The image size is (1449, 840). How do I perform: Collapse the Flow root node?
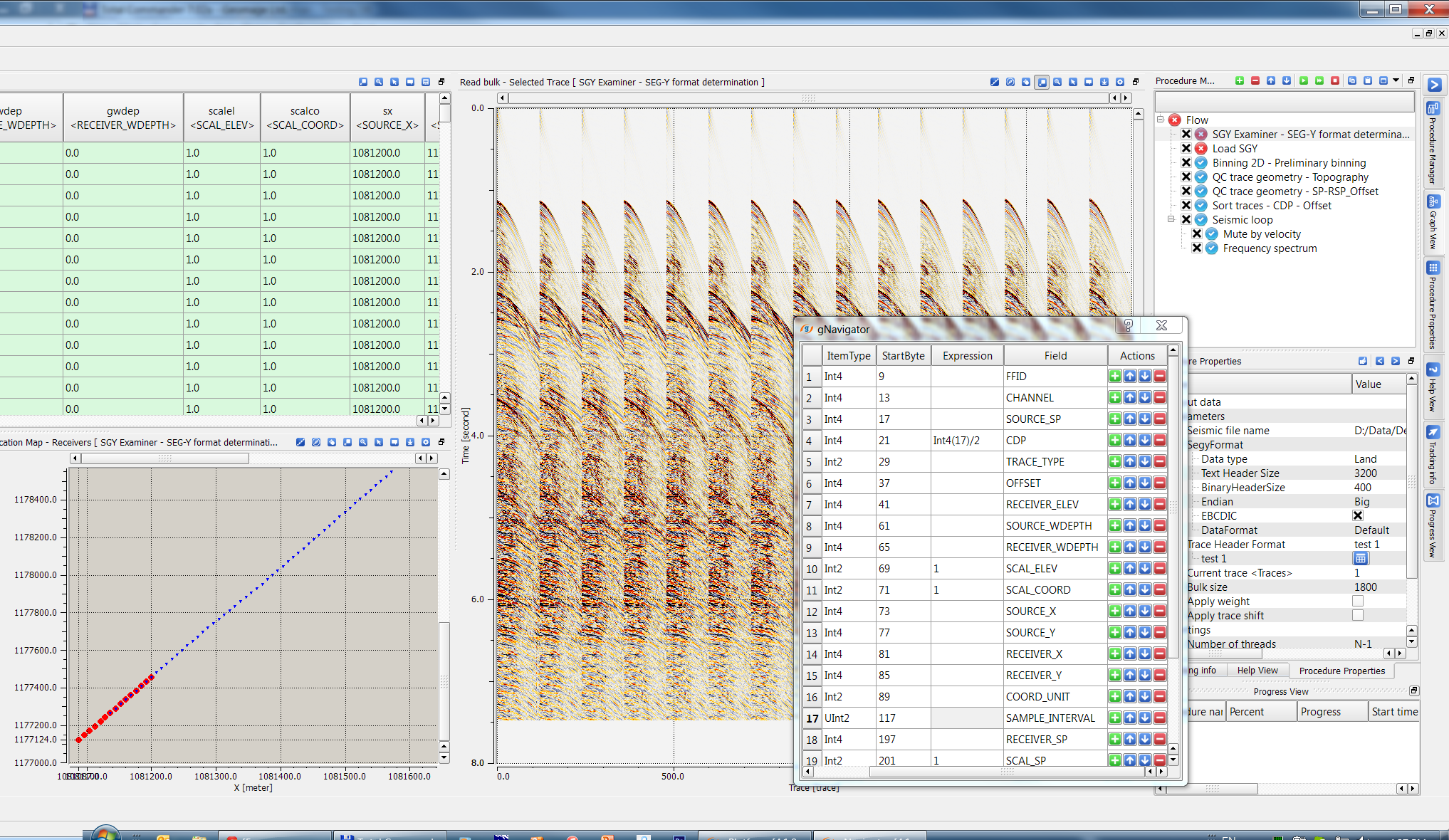(x=1161, y=120)
